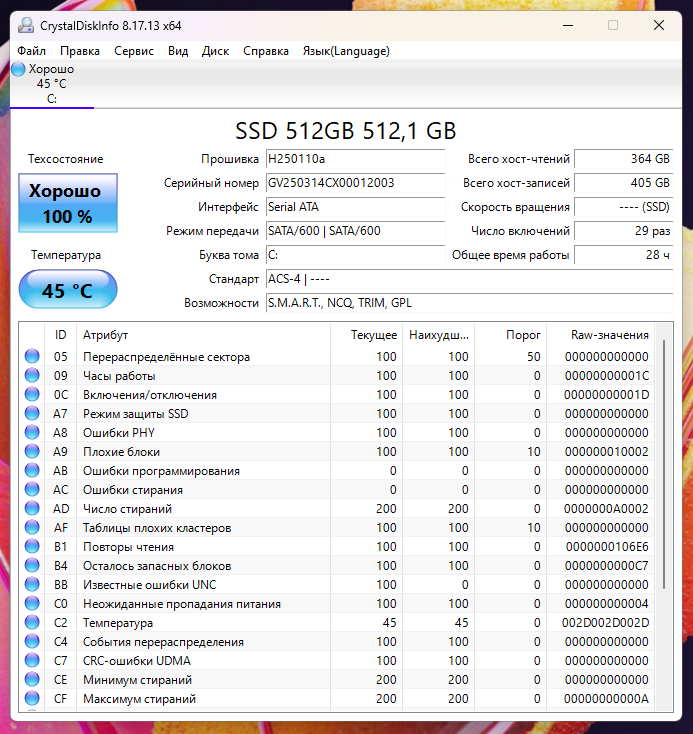This screenshot has height=734, width=693.
Task: Open the Вид menu
Action: [x=178, y=51]
